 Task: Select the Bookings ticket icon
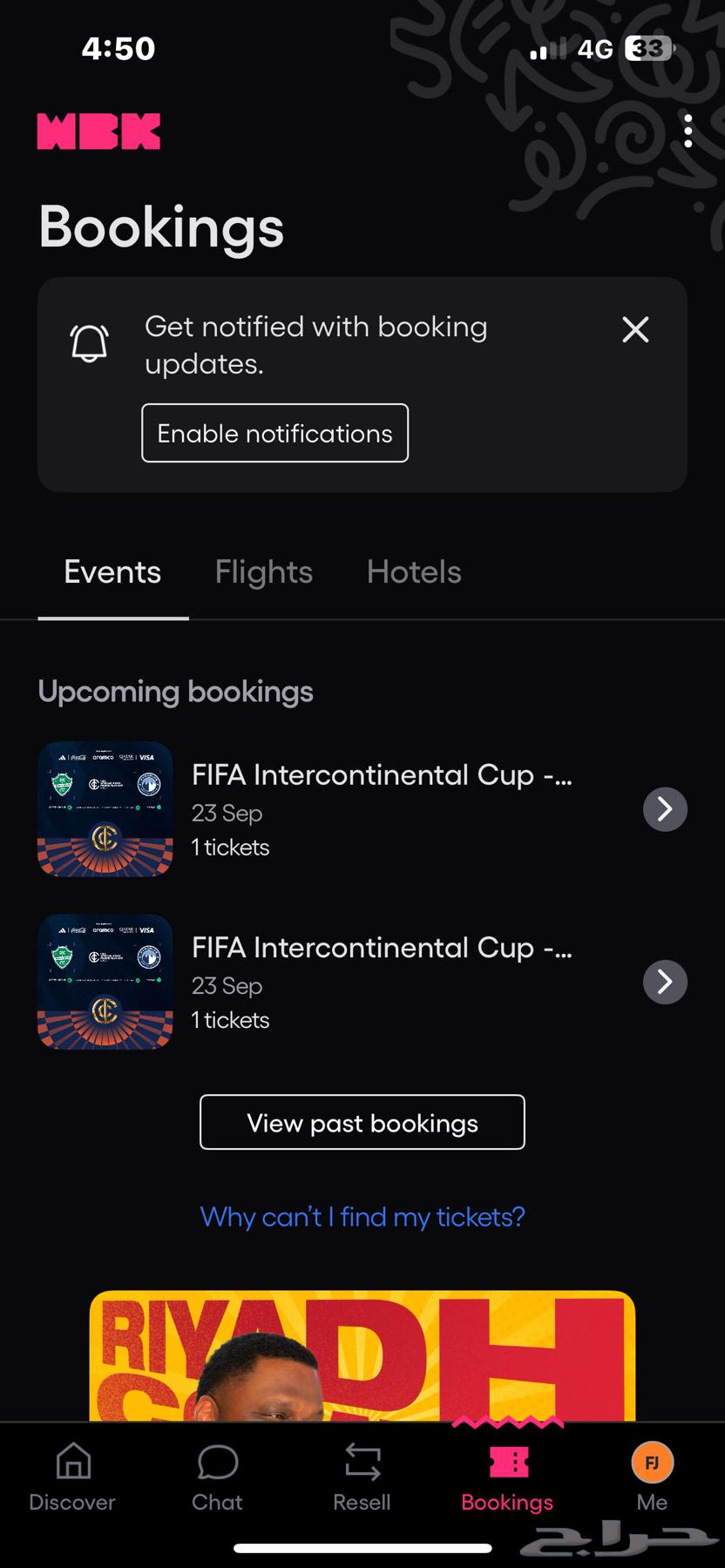point(508,1462)
